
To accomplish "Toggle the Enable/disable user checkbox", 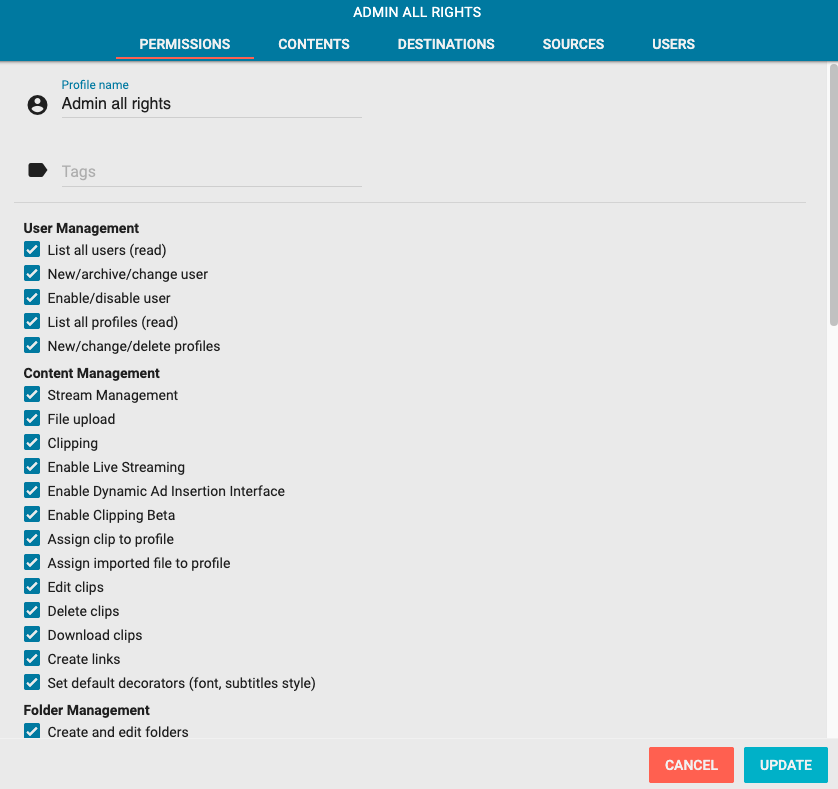I will (32, 298).
